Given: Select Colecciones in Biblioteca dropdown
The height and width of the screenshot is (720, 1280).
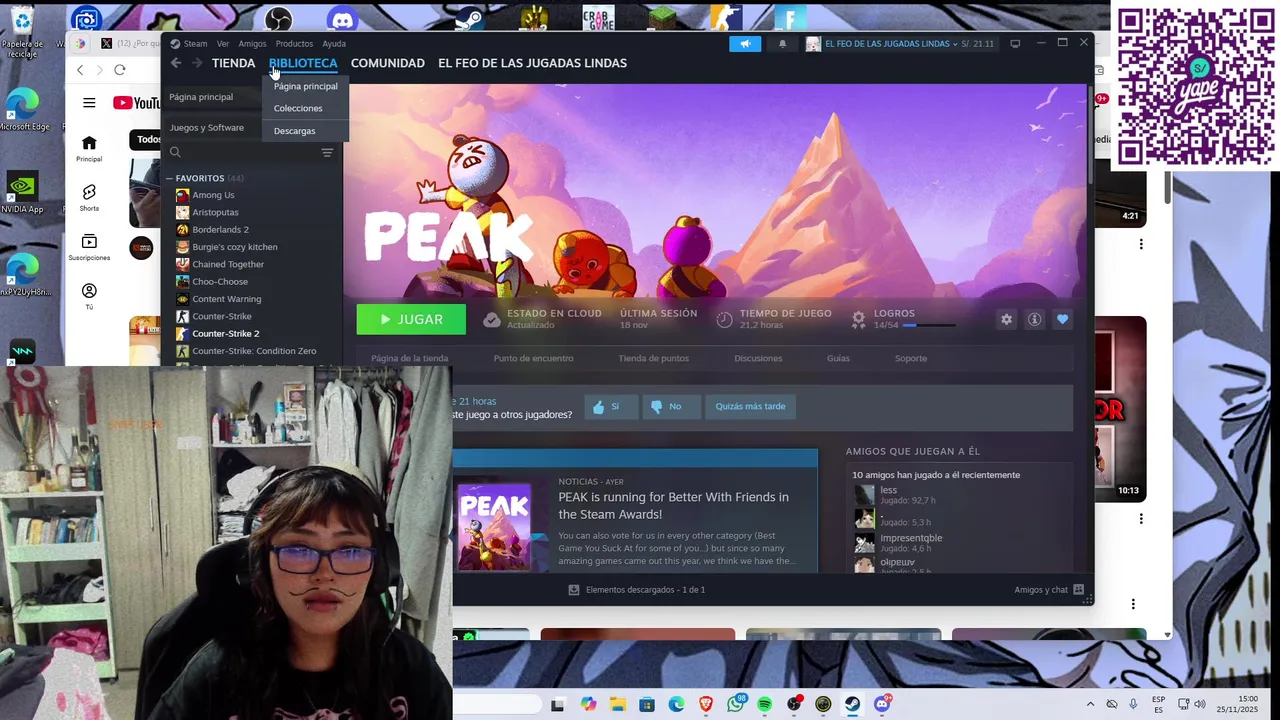Looking at the screenshot, I should tap(298, 108).
